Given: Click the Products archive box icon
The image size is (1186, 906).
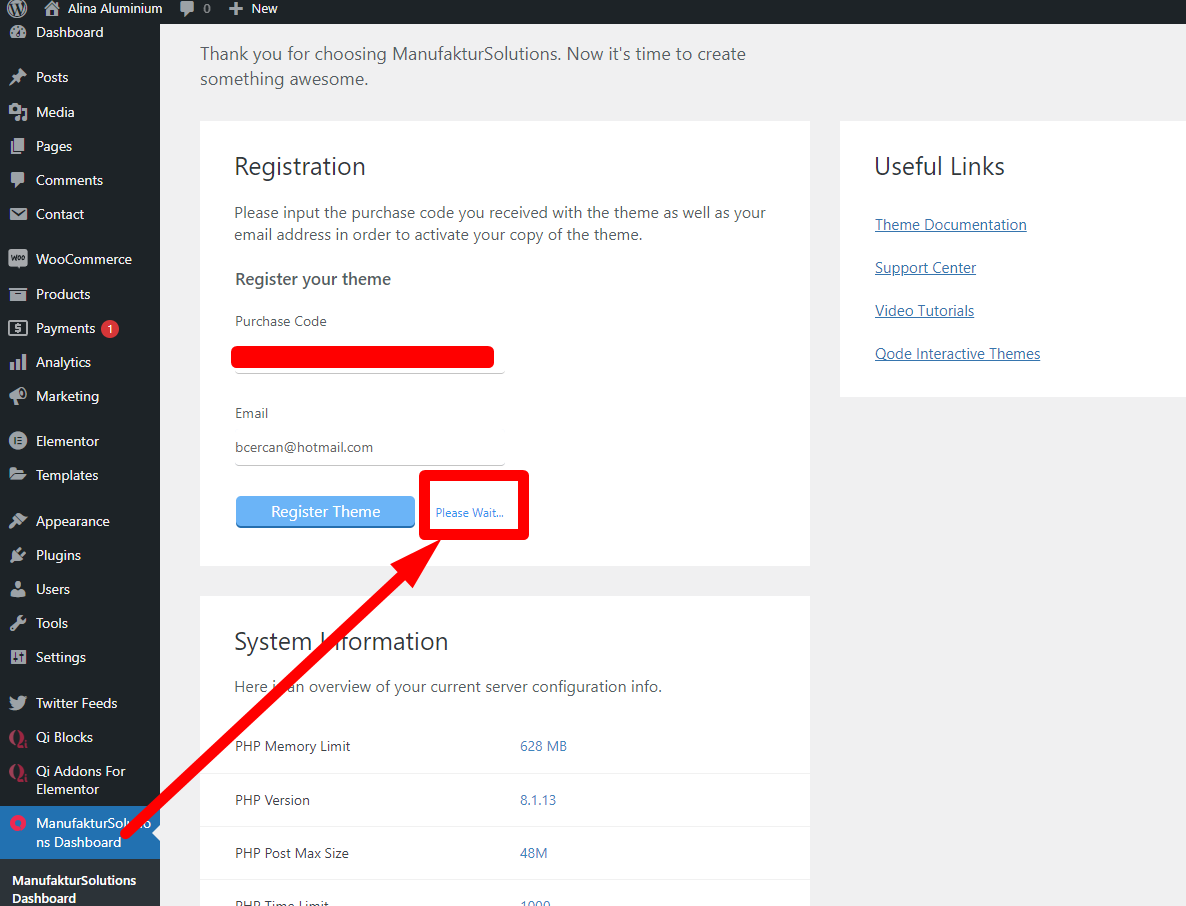Looking at the screenshot, I should tap(18, 294).
